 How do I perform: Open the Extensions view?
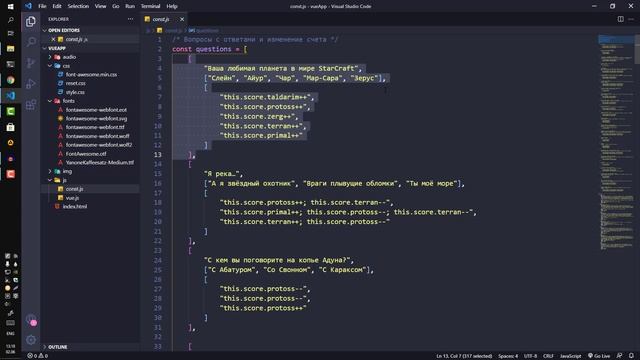[x=31, y=104]
